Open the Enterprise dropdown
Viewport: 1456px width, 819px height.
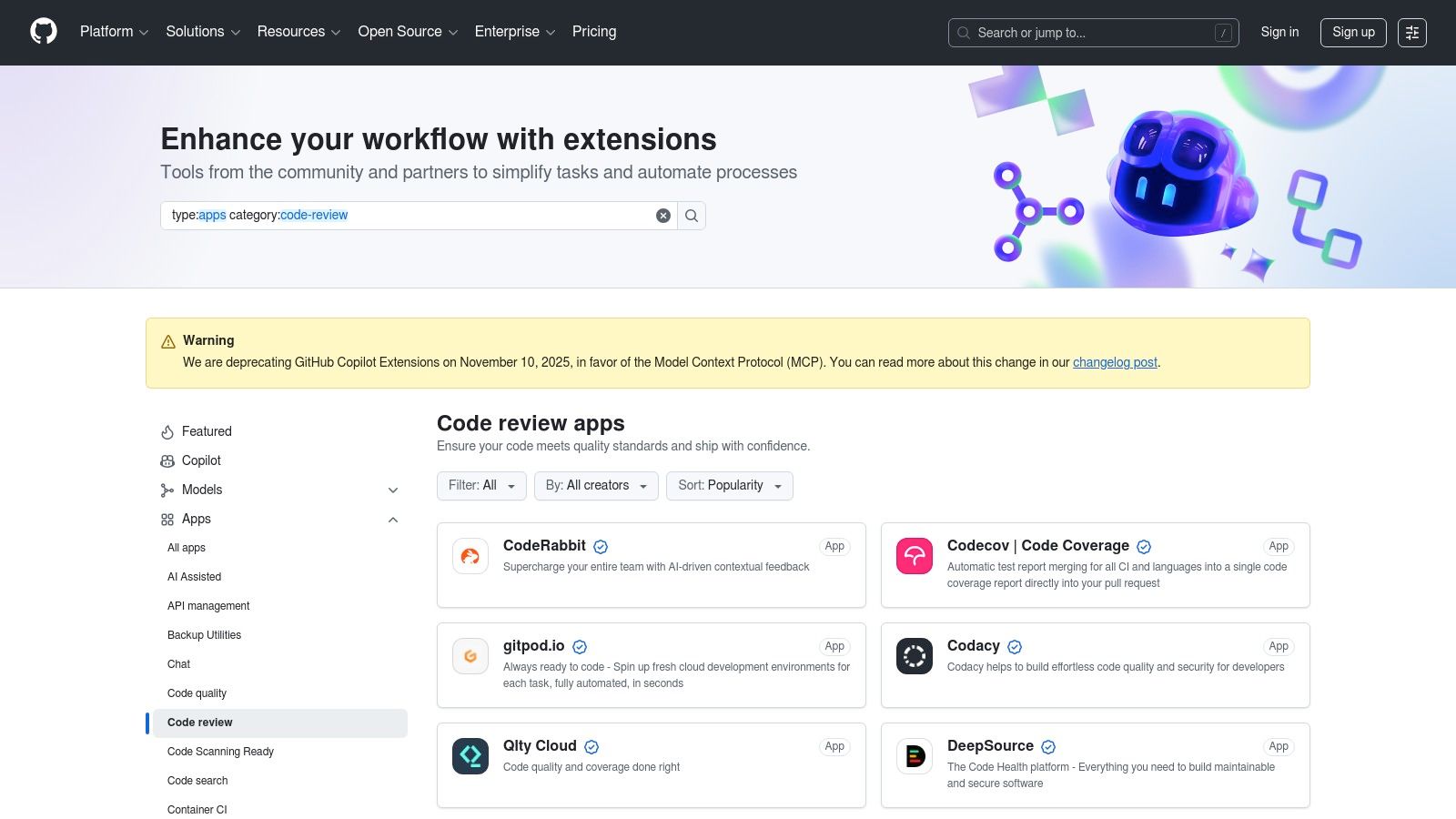pyautogui.click(x=515, y=32)
